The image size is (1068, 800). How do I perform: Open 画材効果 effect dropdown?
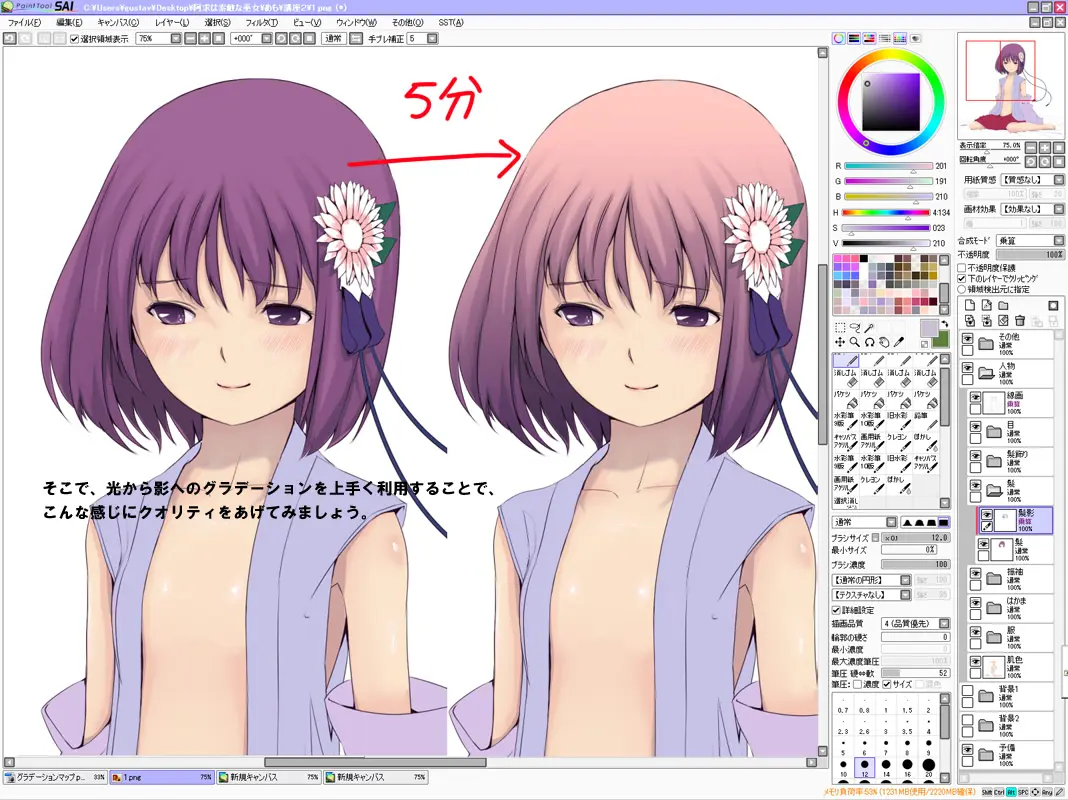(x=1058, y=209)
